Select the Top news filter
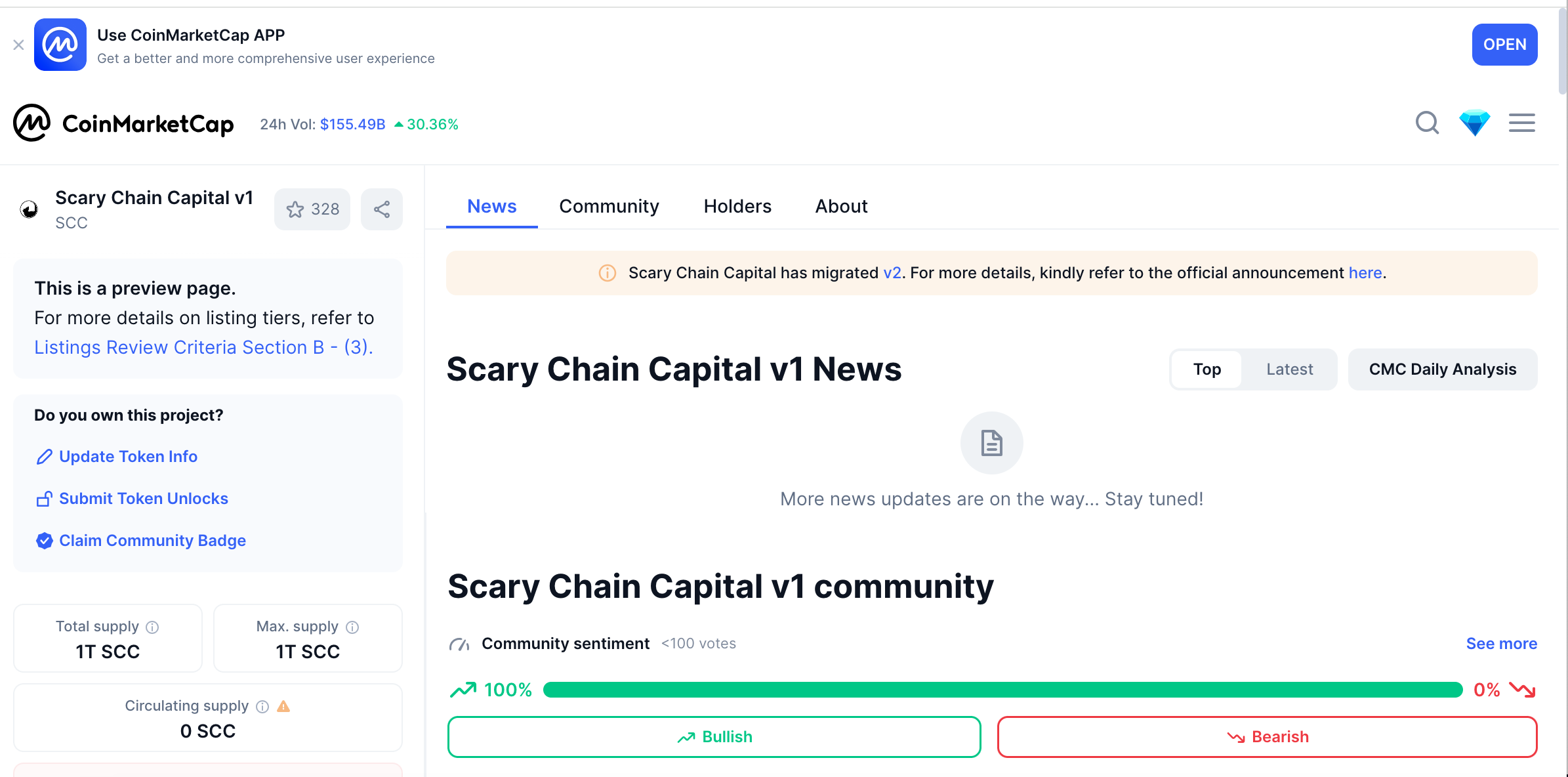 [1207, 369]
